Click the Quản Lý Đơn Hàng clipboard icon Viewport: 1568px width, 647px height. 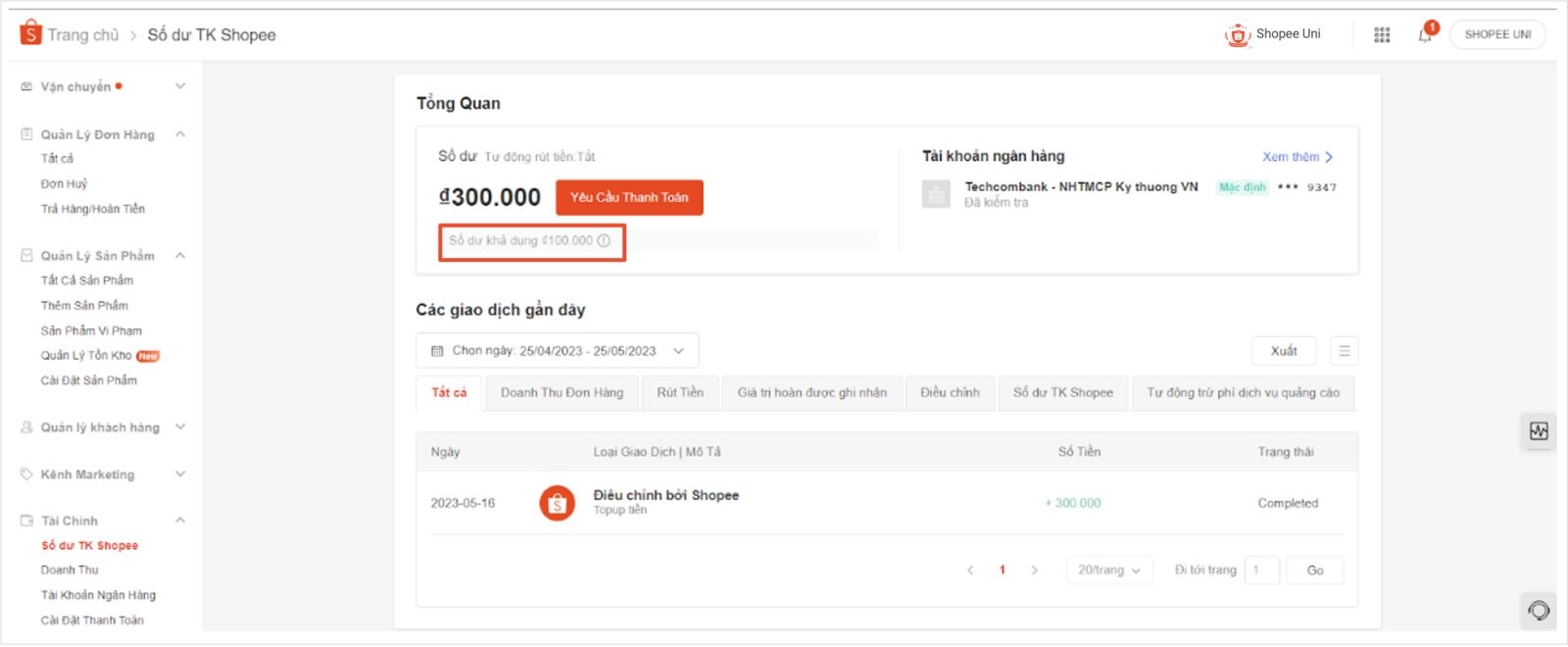(26, 134)
